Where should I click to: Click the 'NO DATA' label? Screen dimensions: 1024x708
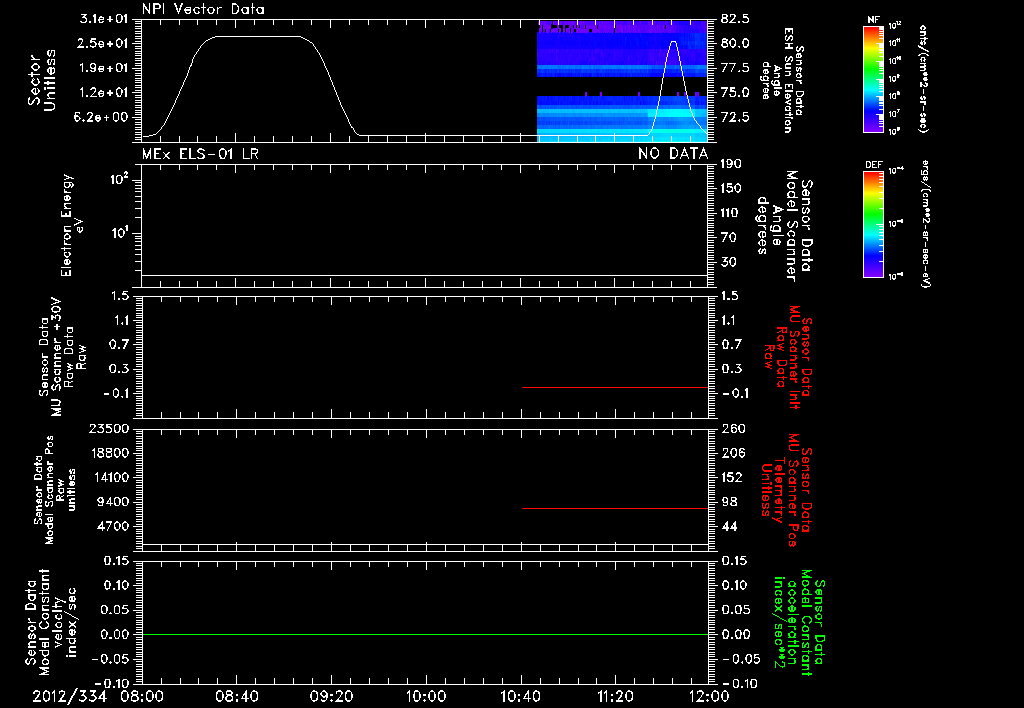pos(673,153)
